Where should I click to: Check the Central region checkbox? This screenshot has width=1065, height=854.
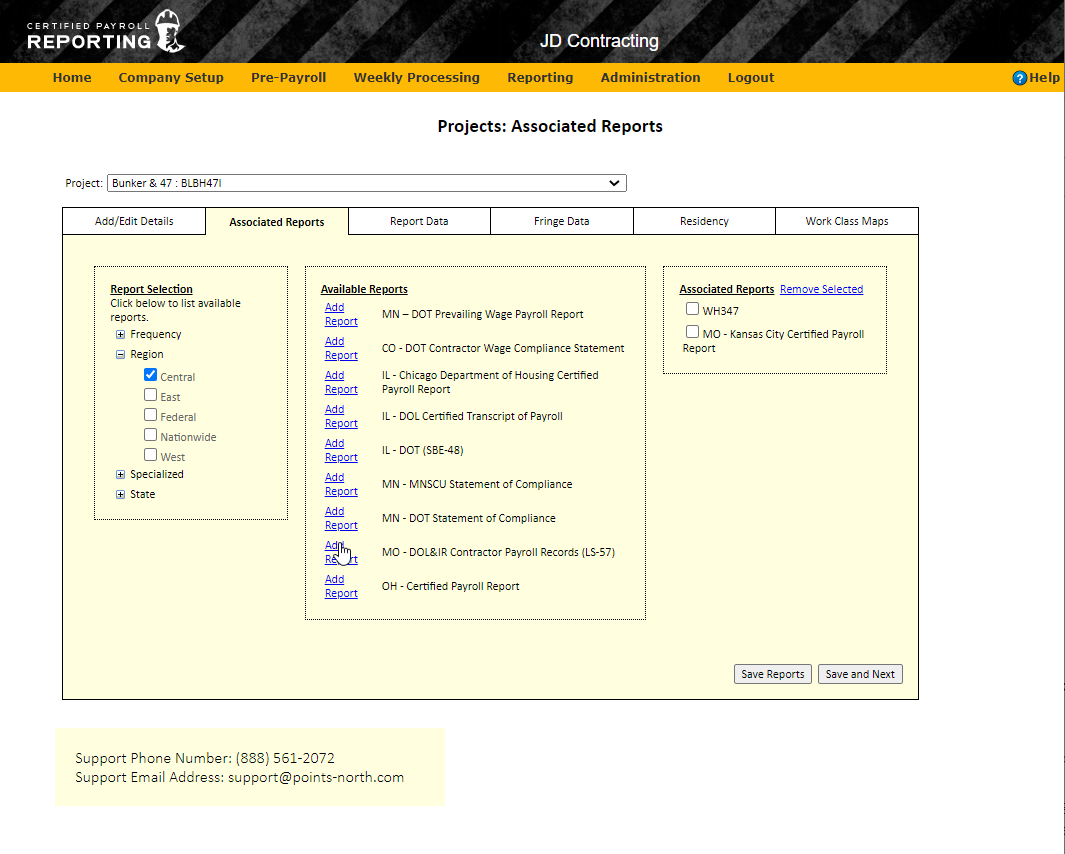151,375
